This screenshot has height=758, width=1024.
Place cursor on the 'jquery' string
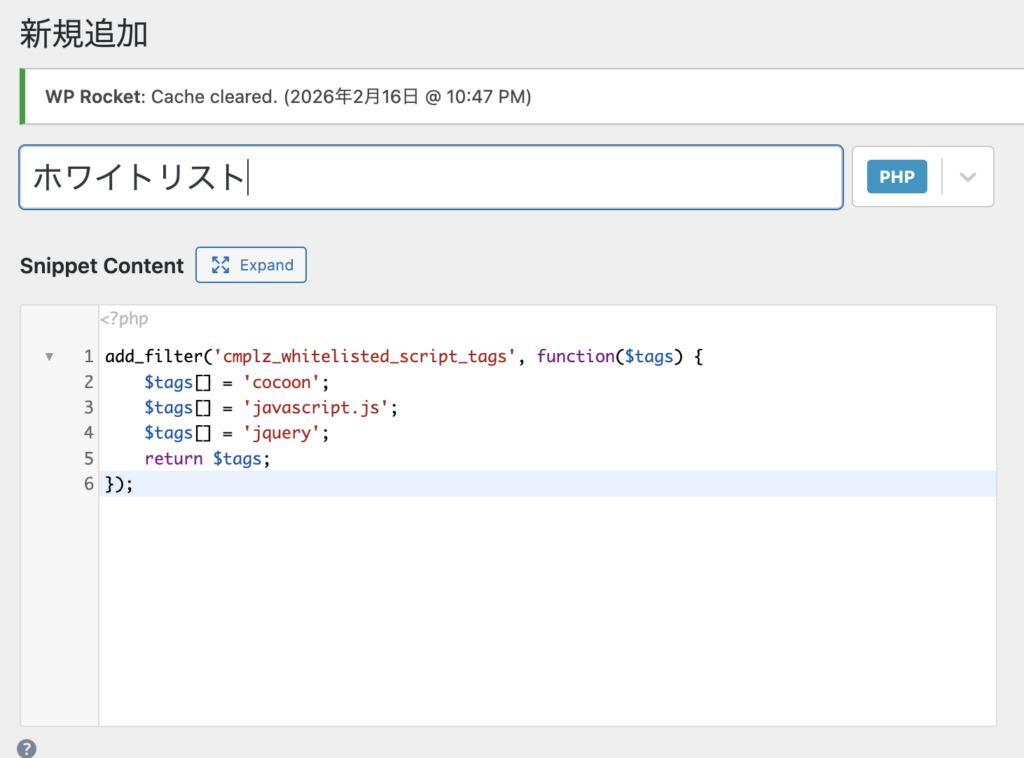point(278,433)
